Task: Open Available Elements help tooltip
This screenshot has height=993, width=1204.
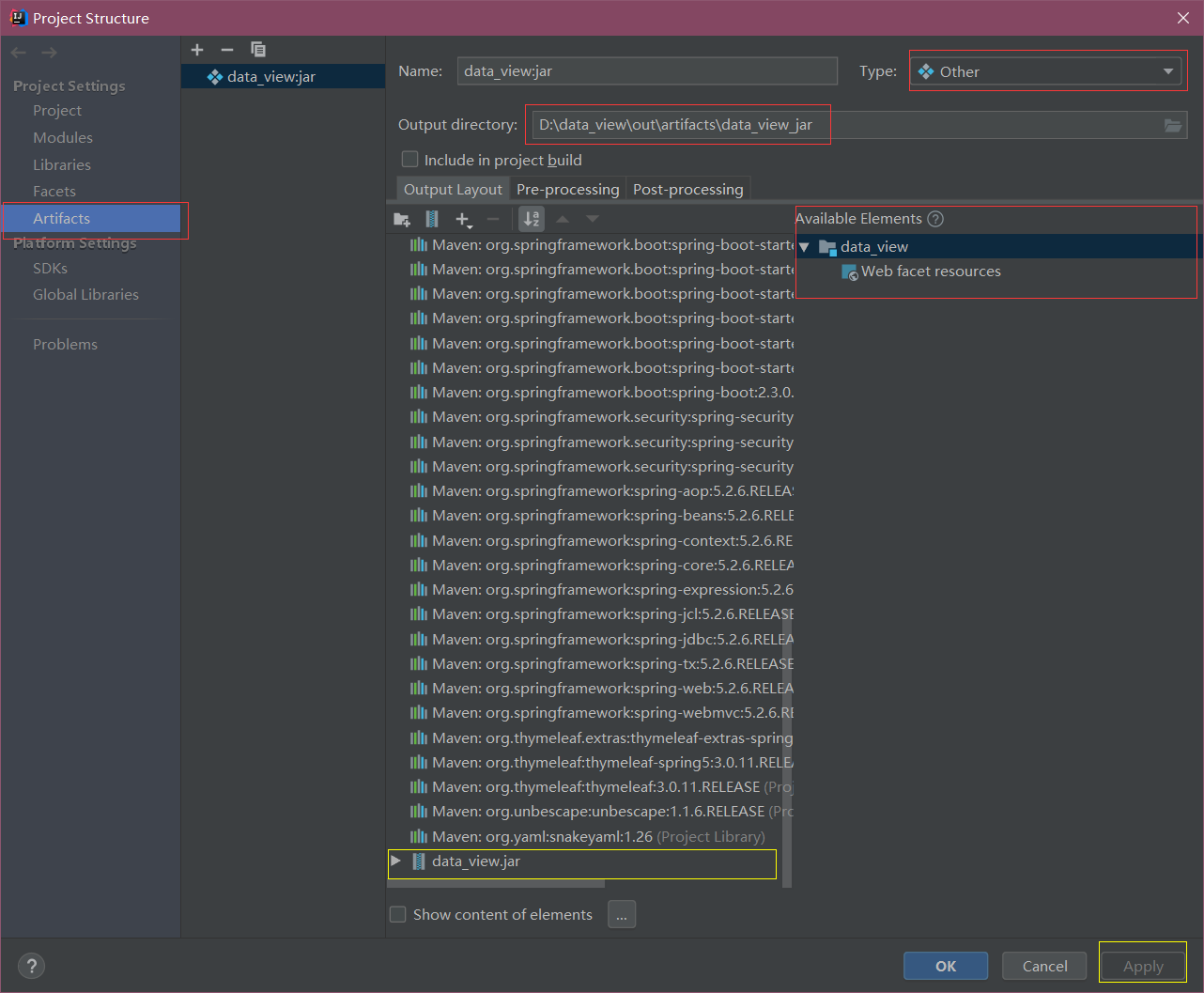Action: (935, 219)
